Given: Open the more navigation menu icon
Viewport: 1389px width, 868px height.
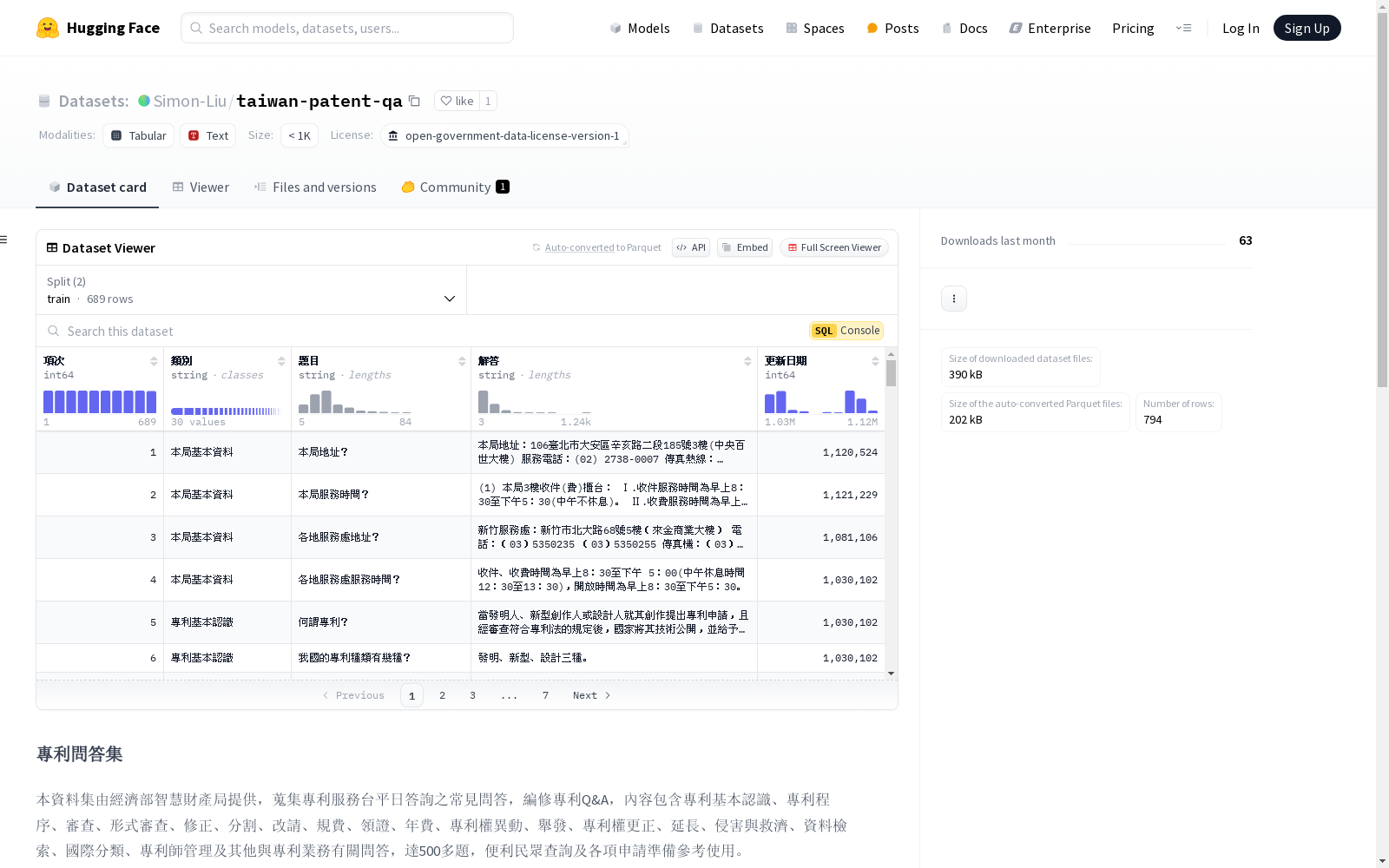Looking at the screenshot, I should pyautogui.click(x=1183, y=28).
